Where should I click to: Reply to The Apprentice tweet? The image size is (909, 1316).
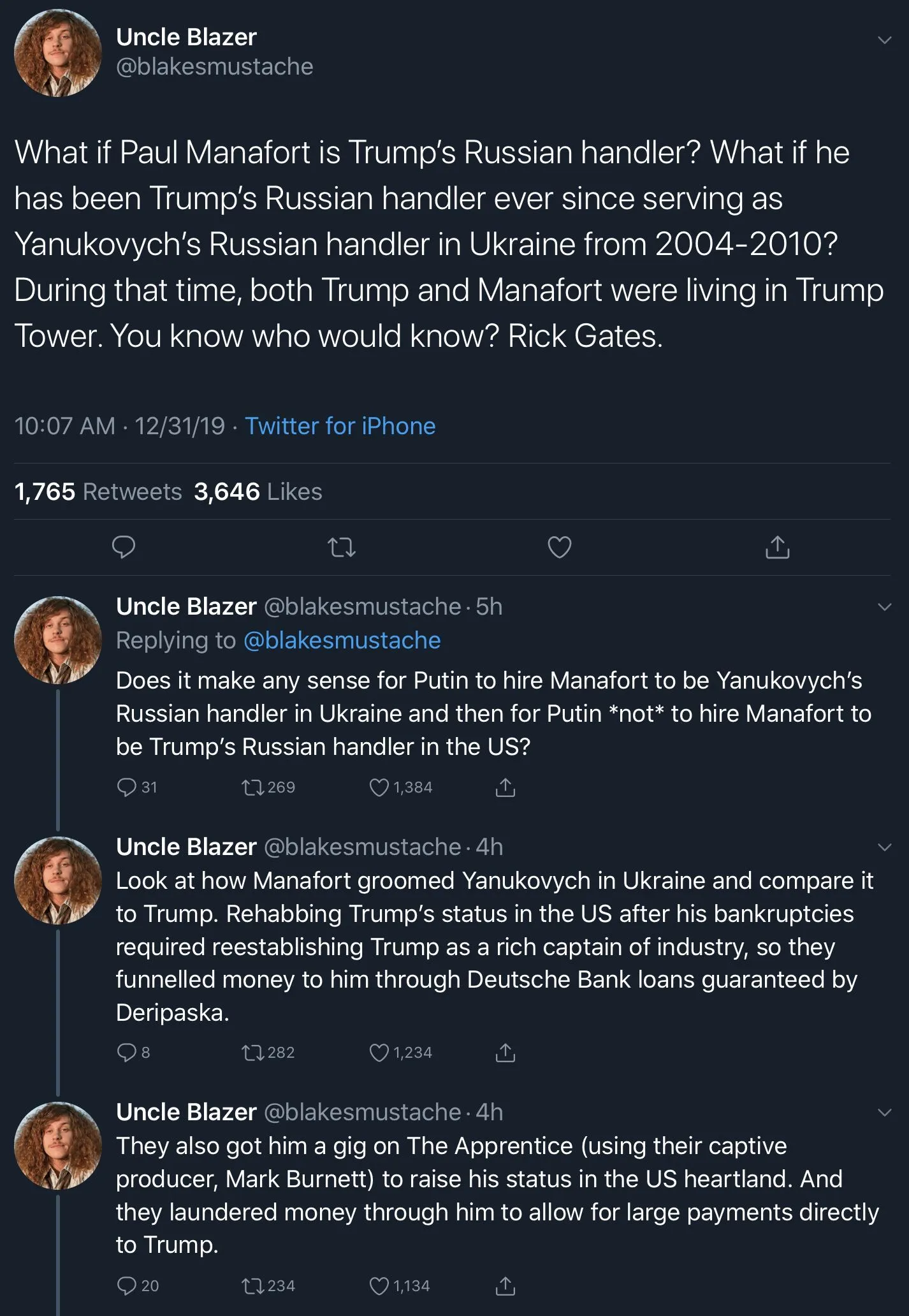[127, 1286]
